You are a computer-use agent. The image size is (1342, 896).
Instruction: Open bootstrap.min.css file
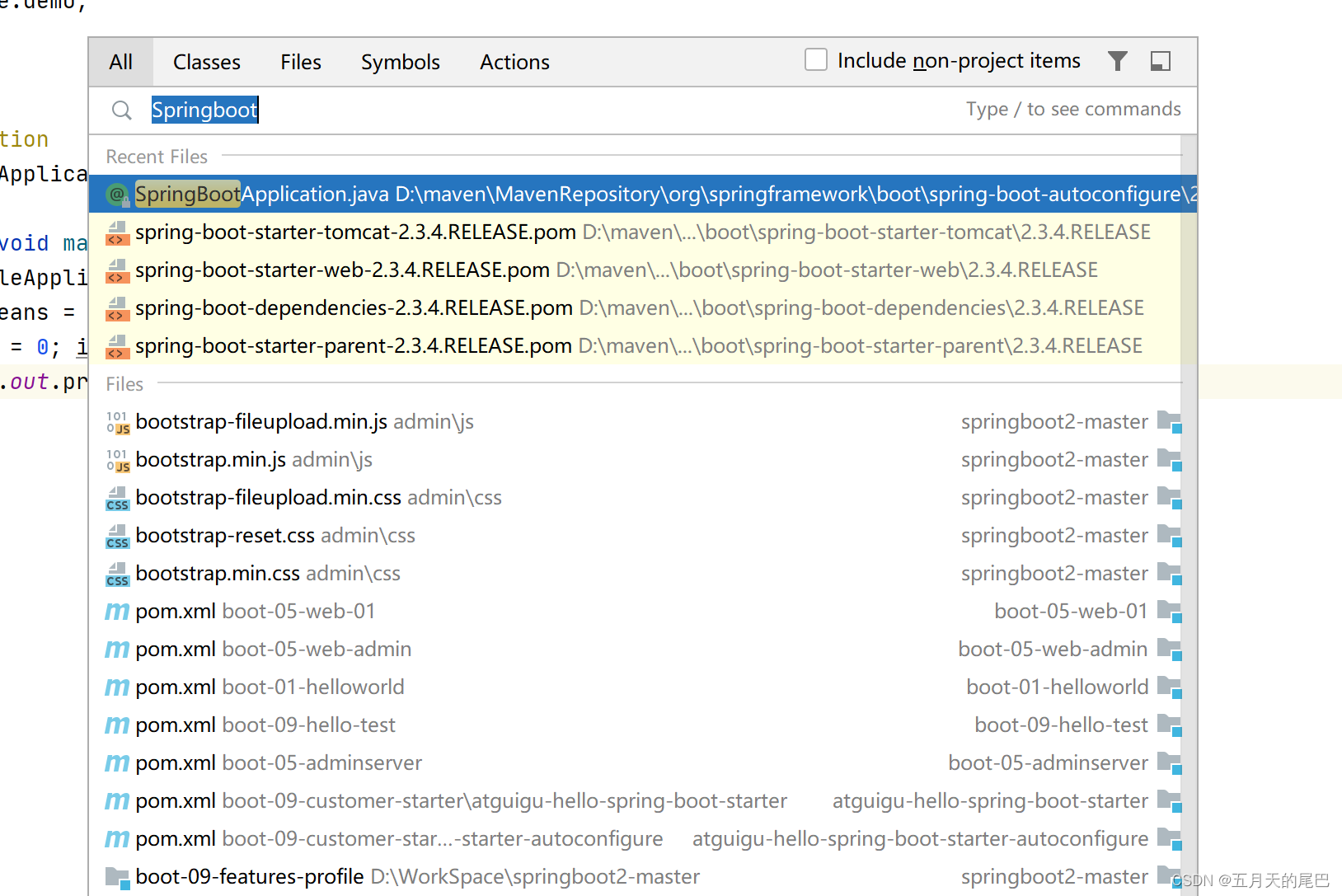pos(634,573)
